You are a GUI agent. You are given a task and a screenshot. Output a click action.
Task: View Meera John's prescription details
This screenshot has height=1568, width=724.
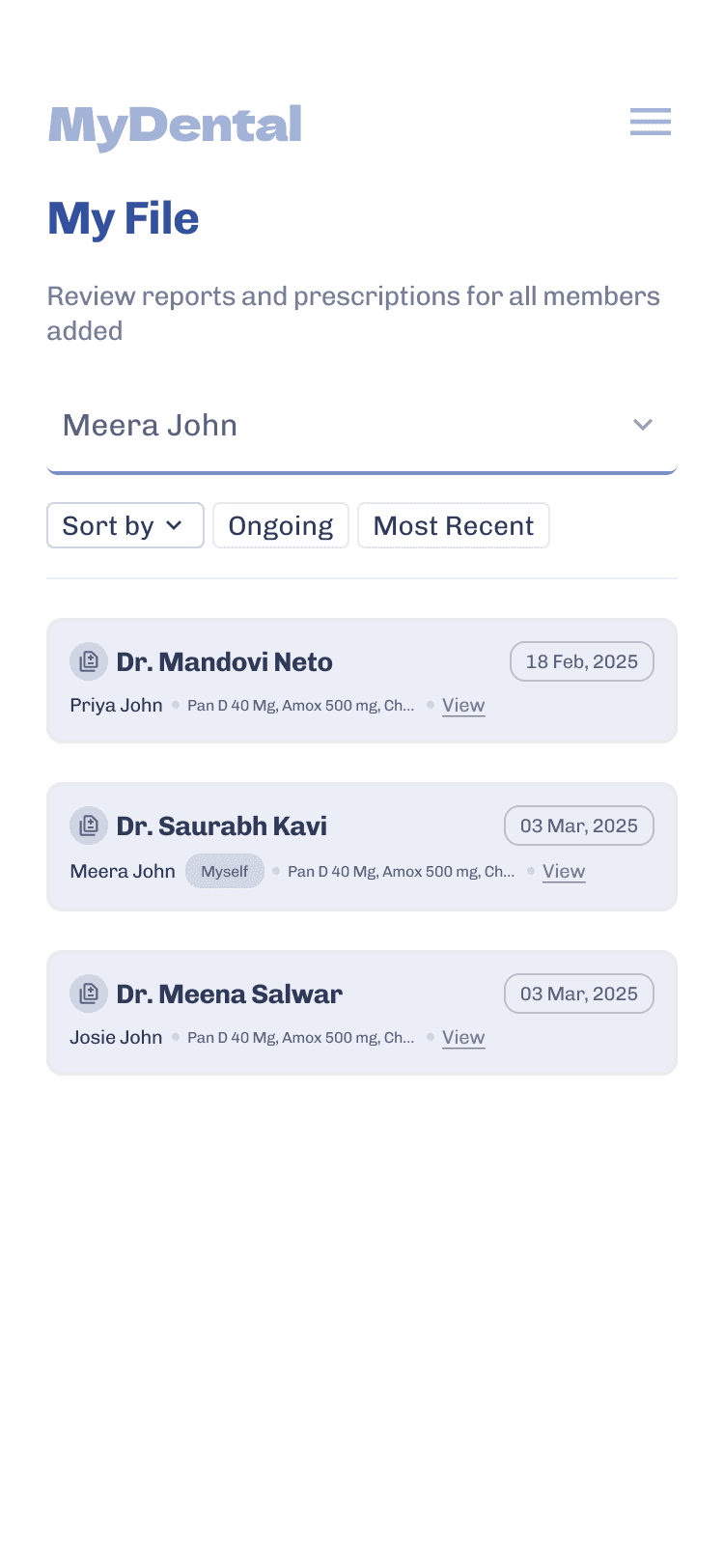pos(564,872)
